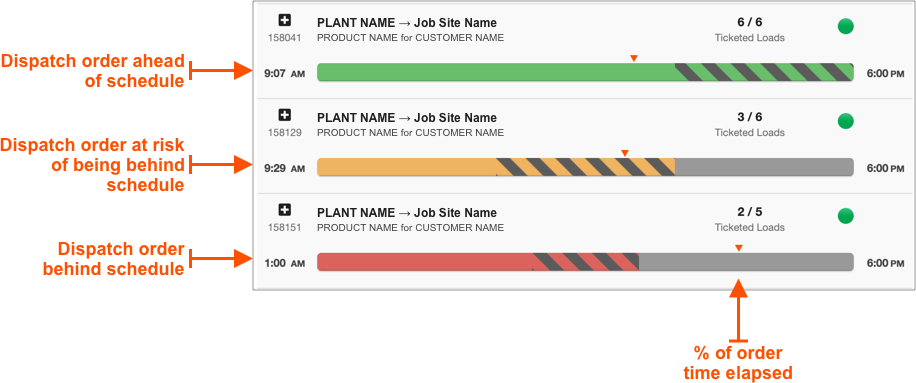916x383 pixels.
Task: Click the green ahead-of-schedule progress bar
Action: [585, 72]
